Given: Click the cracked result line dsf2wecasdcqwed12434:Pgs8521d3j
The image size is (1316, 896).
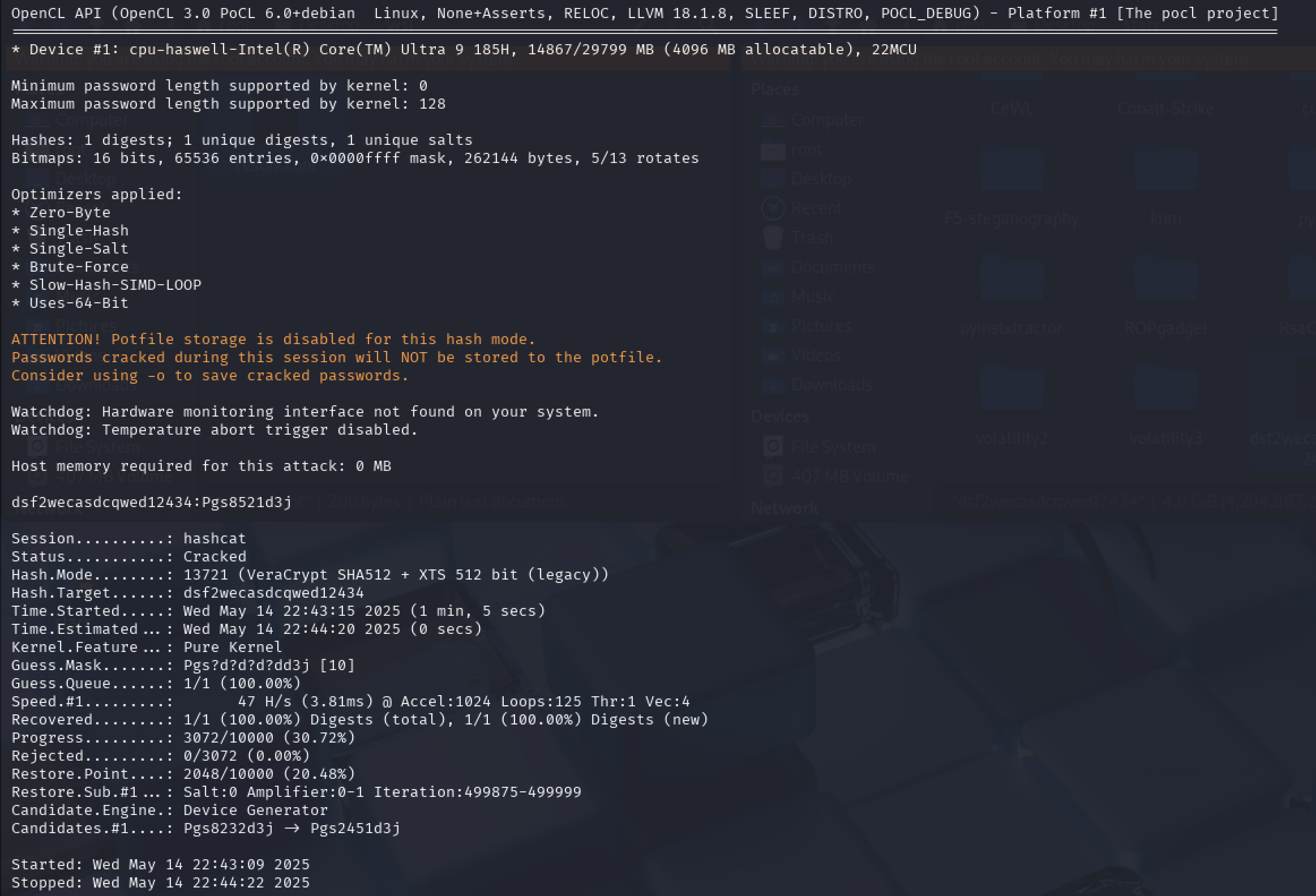Looking at the screenshot, I should [152, 503].
